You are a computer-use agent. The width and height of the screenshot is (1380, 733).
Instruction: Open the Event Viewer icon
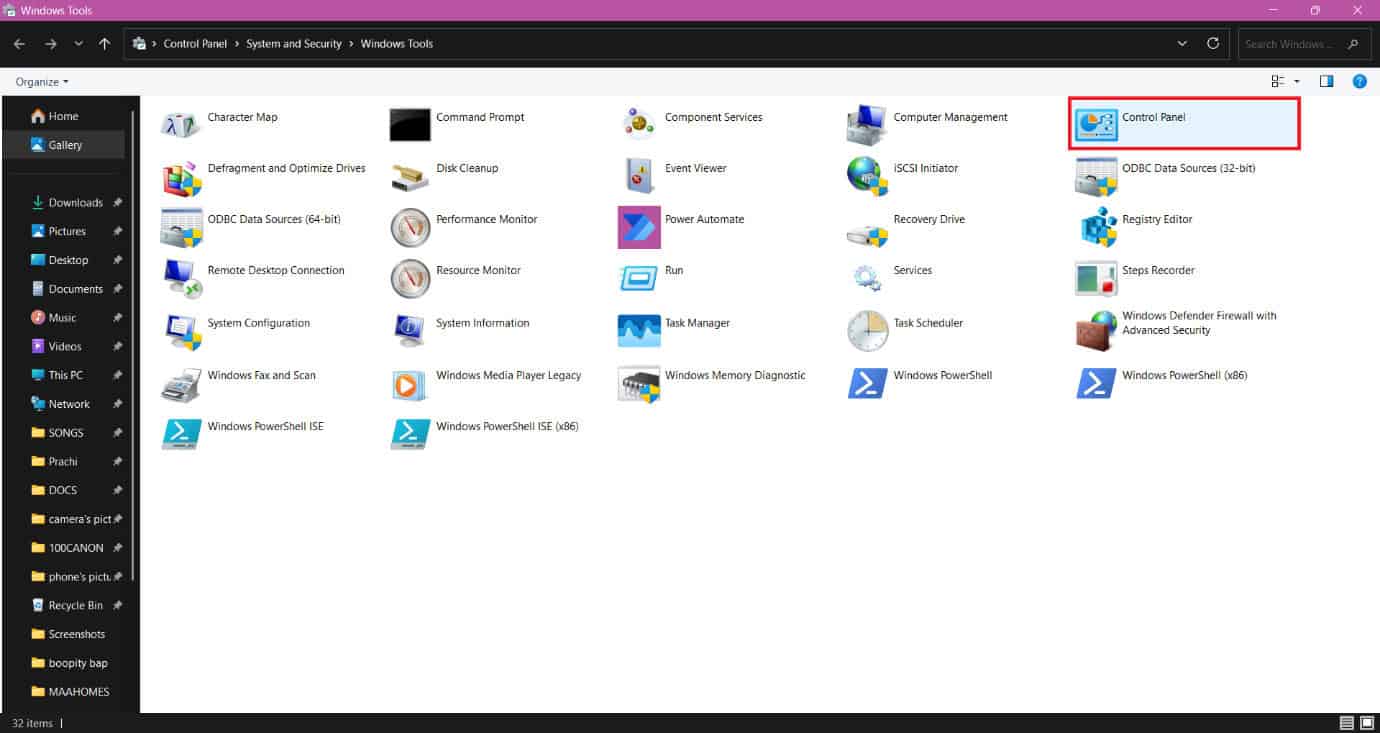tap(639, 176)
